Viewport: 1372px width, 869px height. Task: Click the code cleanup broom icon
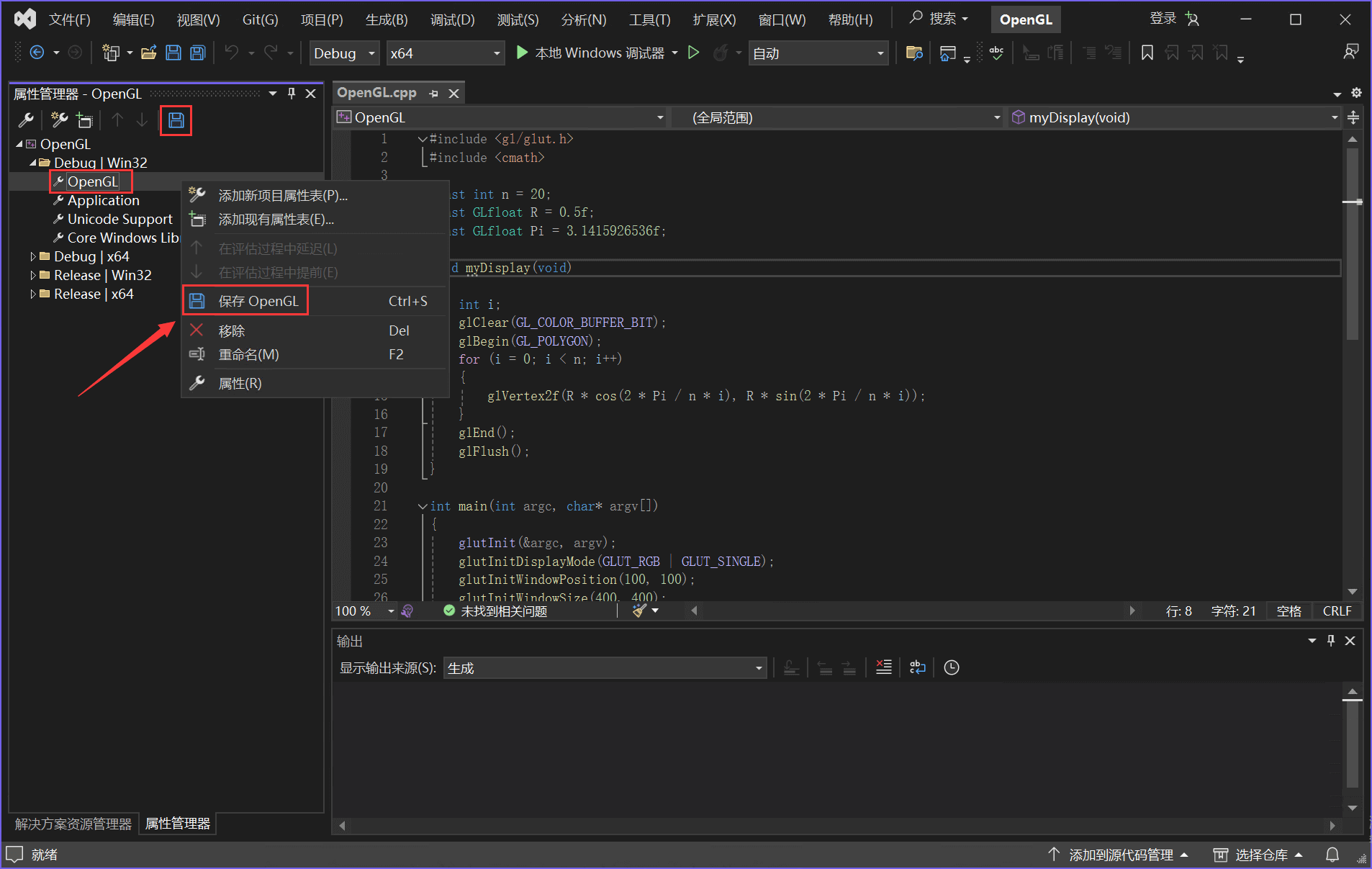639,611
